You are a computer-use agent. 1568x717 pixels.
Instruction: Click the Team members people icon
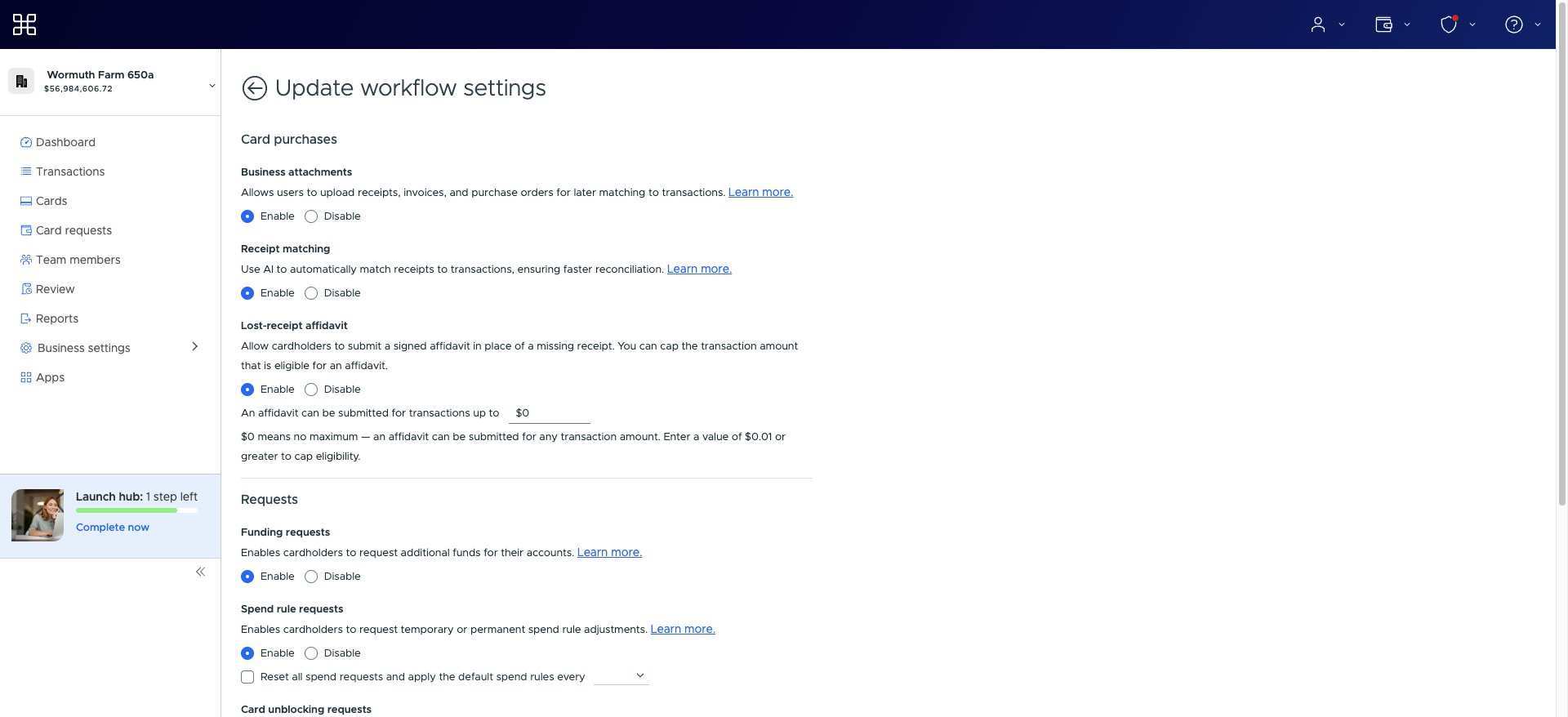(26, 260)
